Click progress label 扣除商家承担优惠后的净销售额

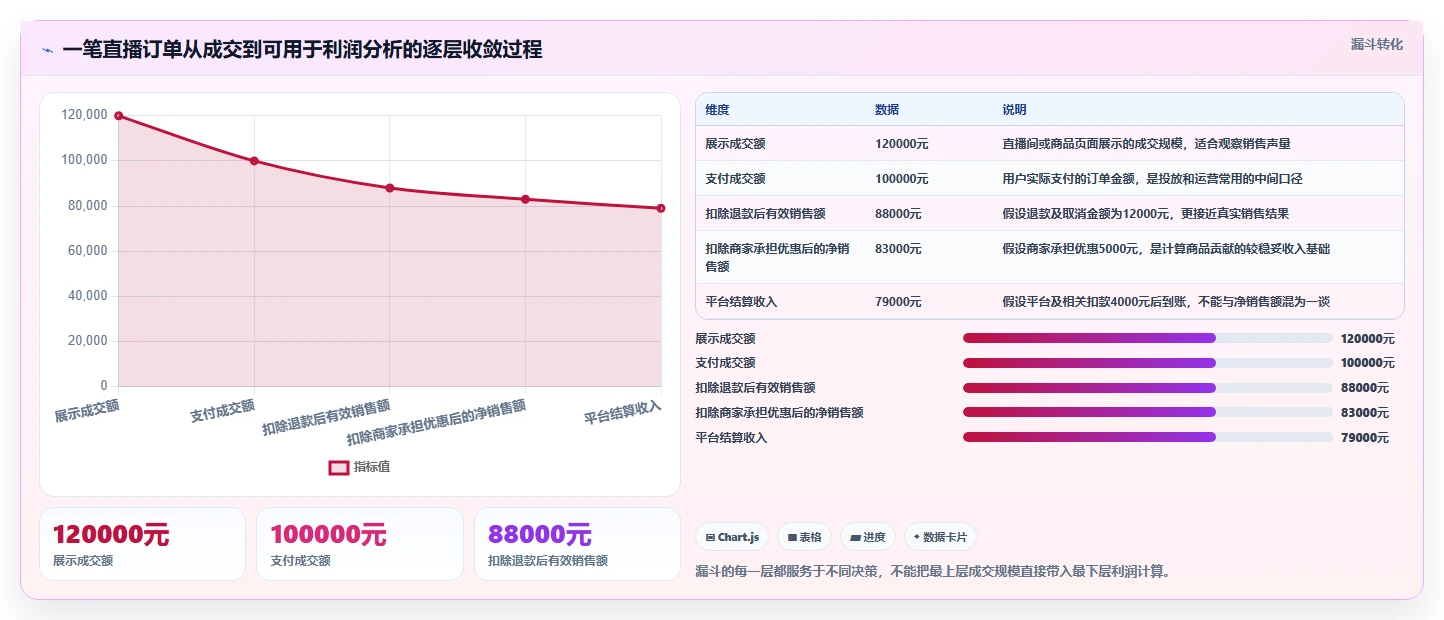click(x=779, y=413)
